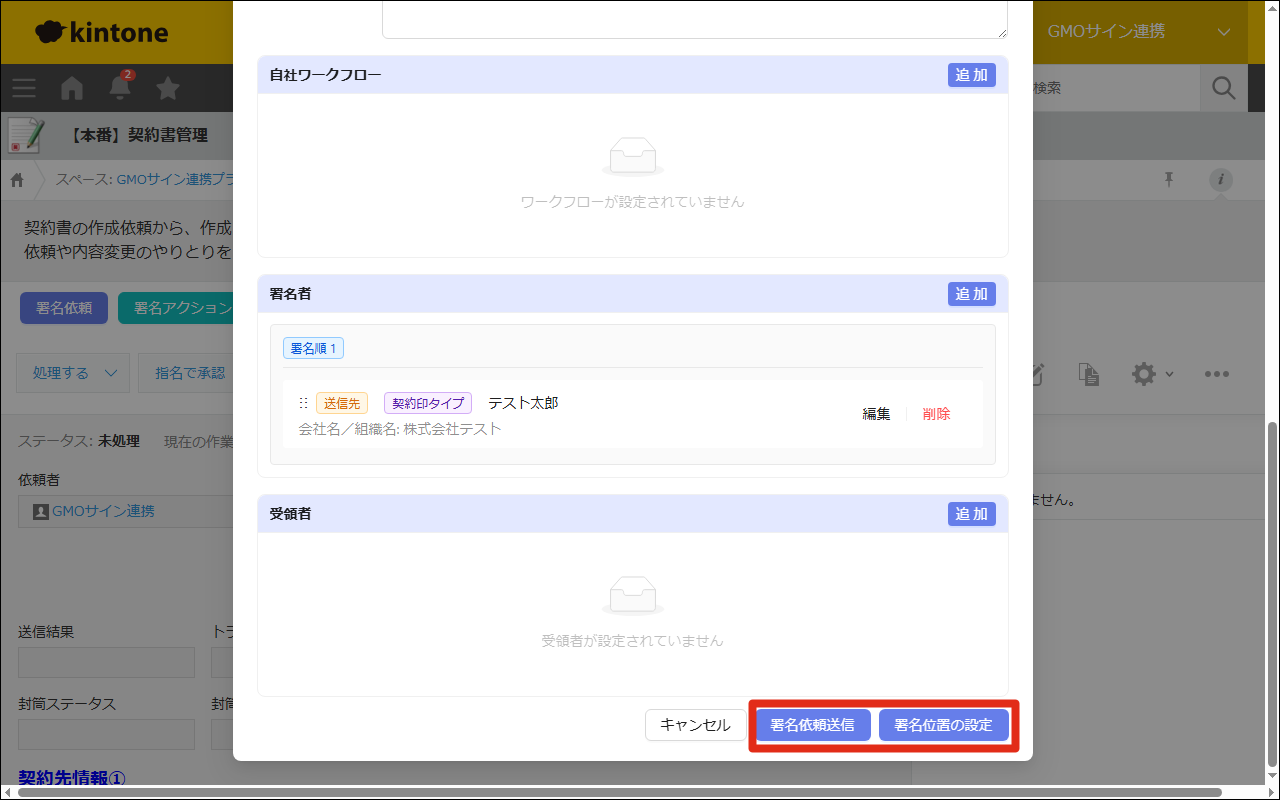1280x800 pixels.
Task: Open the GMOサイン連携 requester link
Action: tap(103, 511)
